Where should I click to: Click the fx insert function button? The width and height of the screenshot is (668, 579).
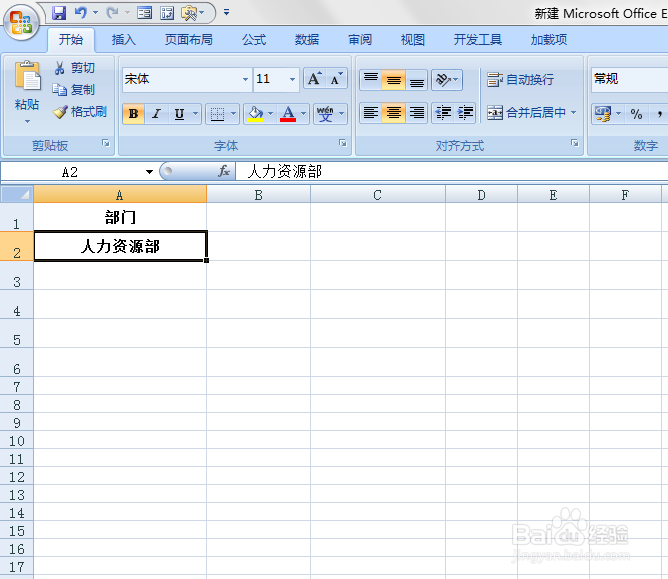pyautogui.click(x=224, y=171)
